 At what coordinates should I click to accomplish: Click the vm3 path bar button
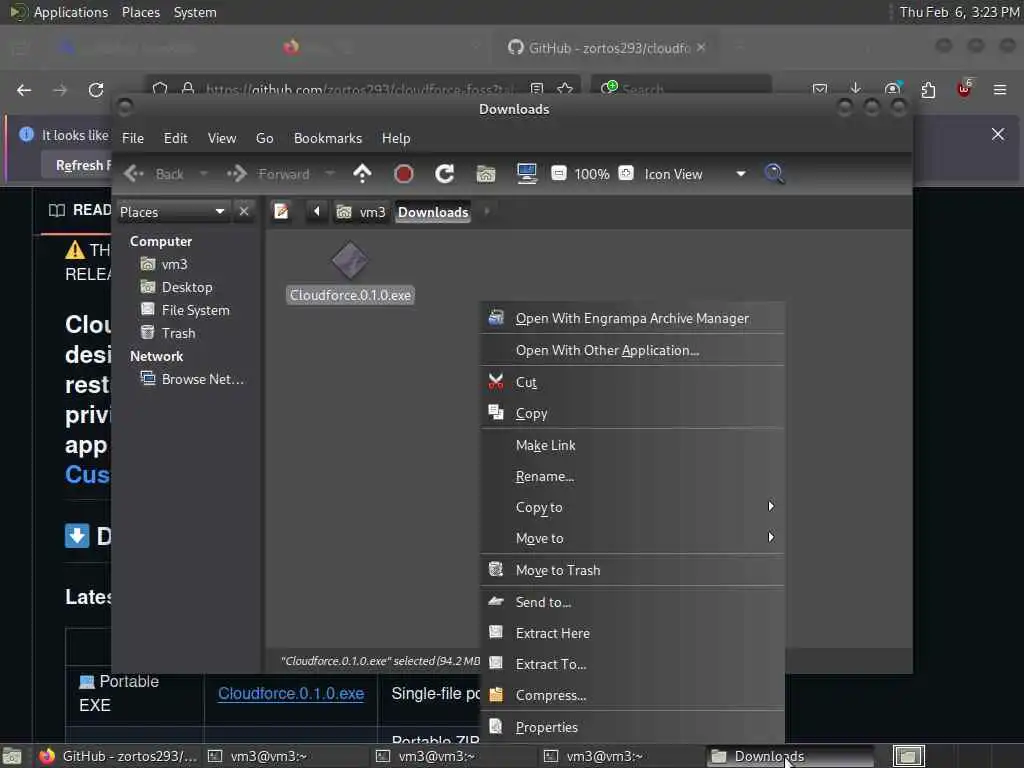coord(361,212)
